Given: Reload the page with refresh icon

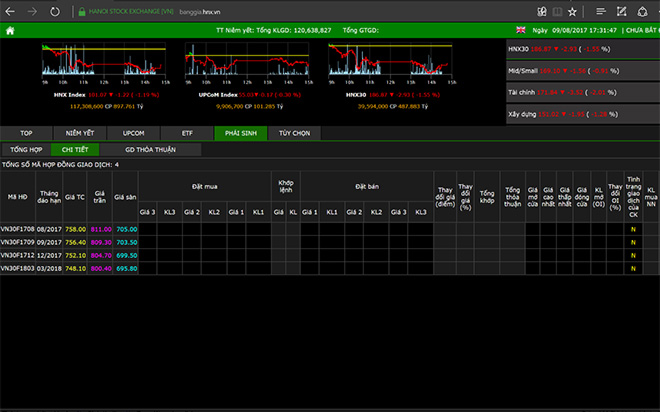Looking at the screenshot, I should tap(55, 10).
